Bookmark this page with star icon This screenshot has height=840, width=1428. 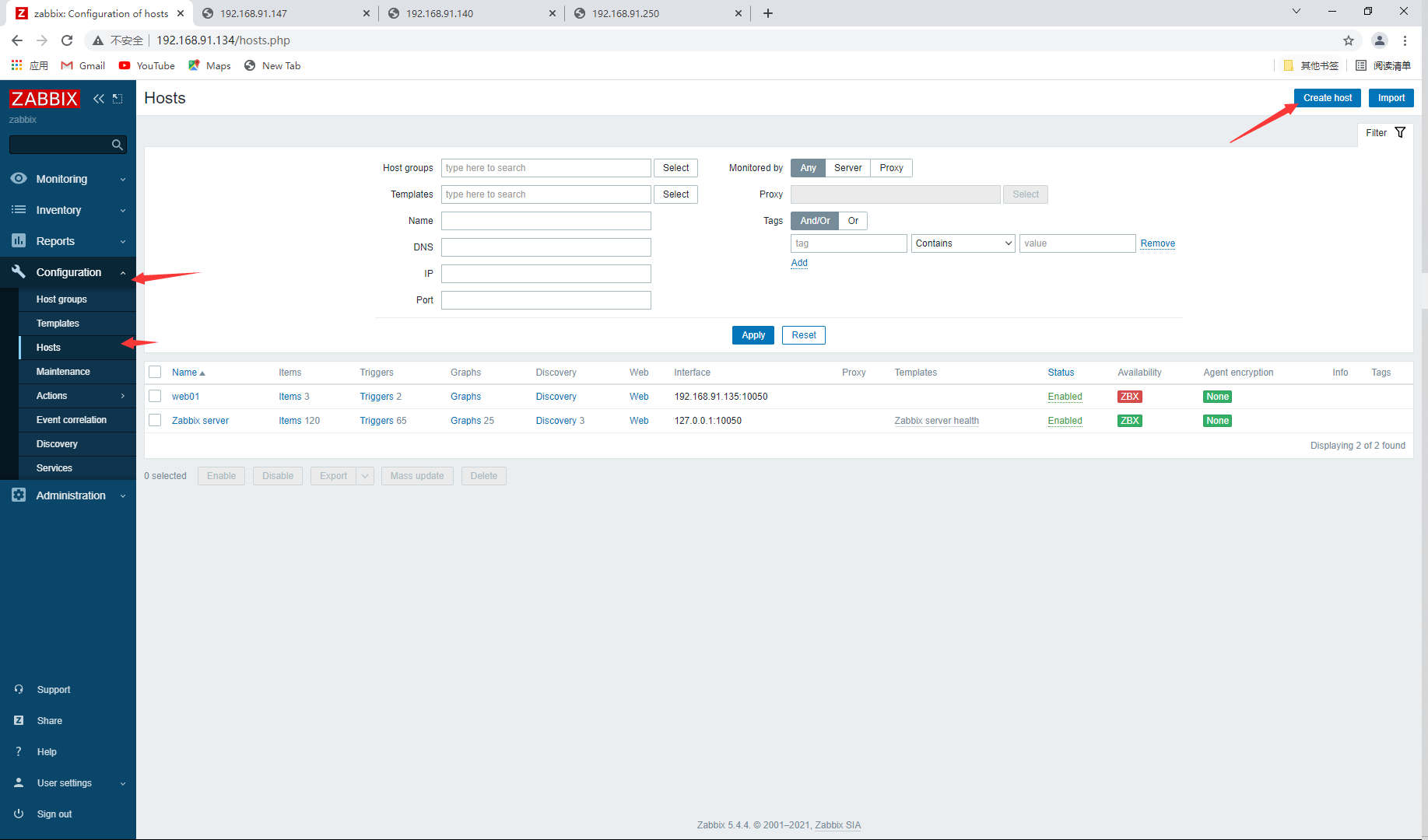pos(1348,40)
